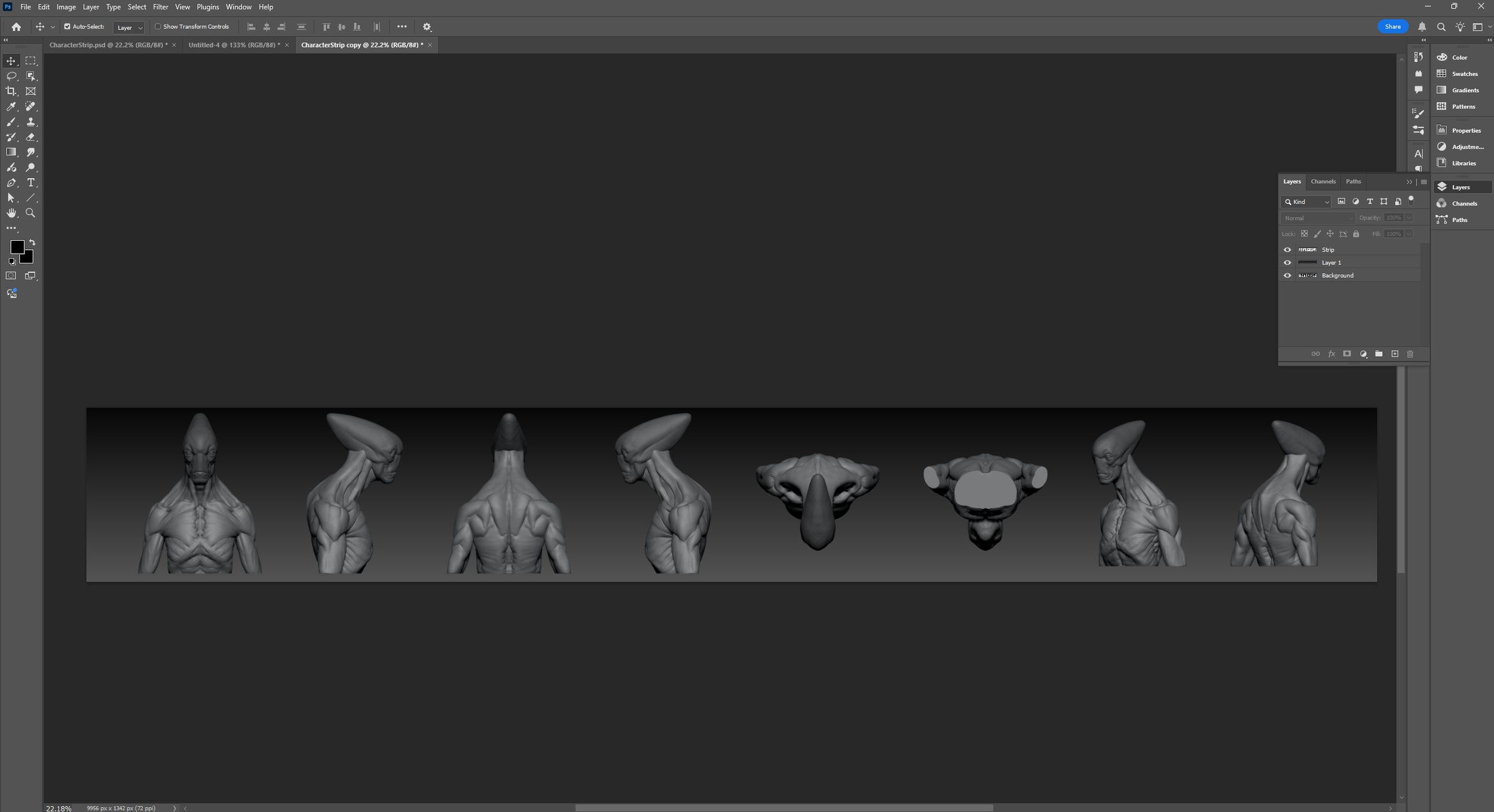Hide the Strip layer visibility
The width and height of the screenshot is (1494, 812).
[x=1287, y=250]
